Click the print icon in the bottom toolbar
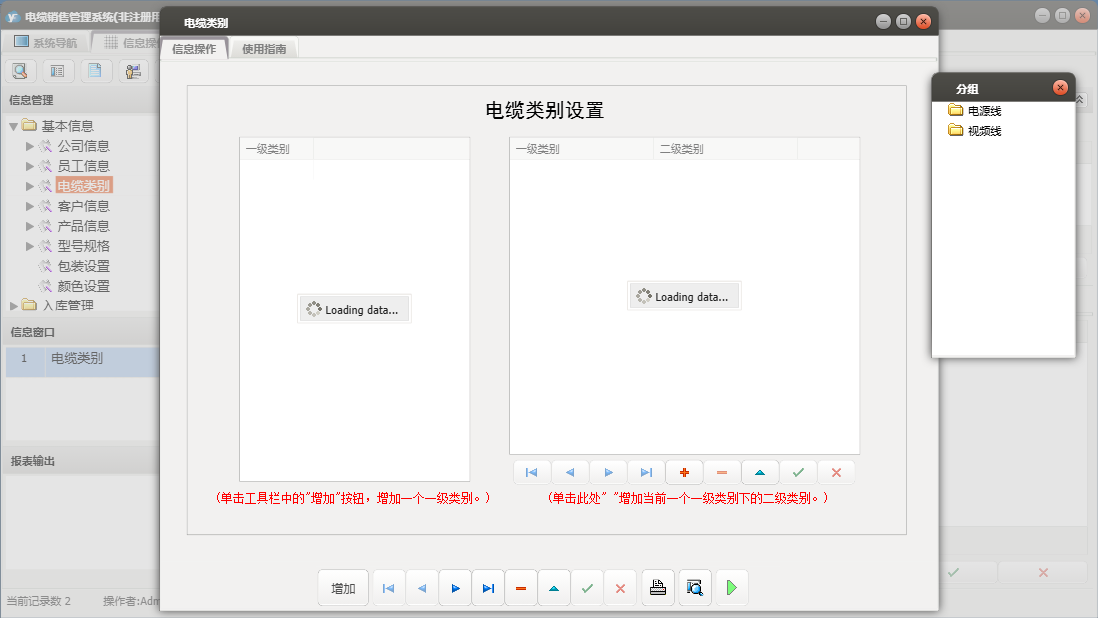Screen dimensions: 1098x618 pos(657,588)
